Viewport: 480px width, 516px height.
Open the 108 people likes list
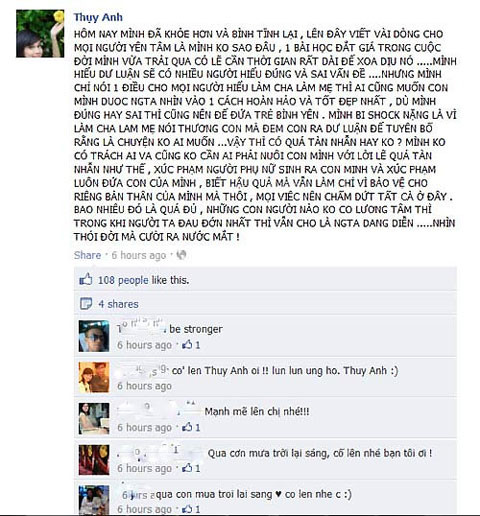(x=123, y=280)
